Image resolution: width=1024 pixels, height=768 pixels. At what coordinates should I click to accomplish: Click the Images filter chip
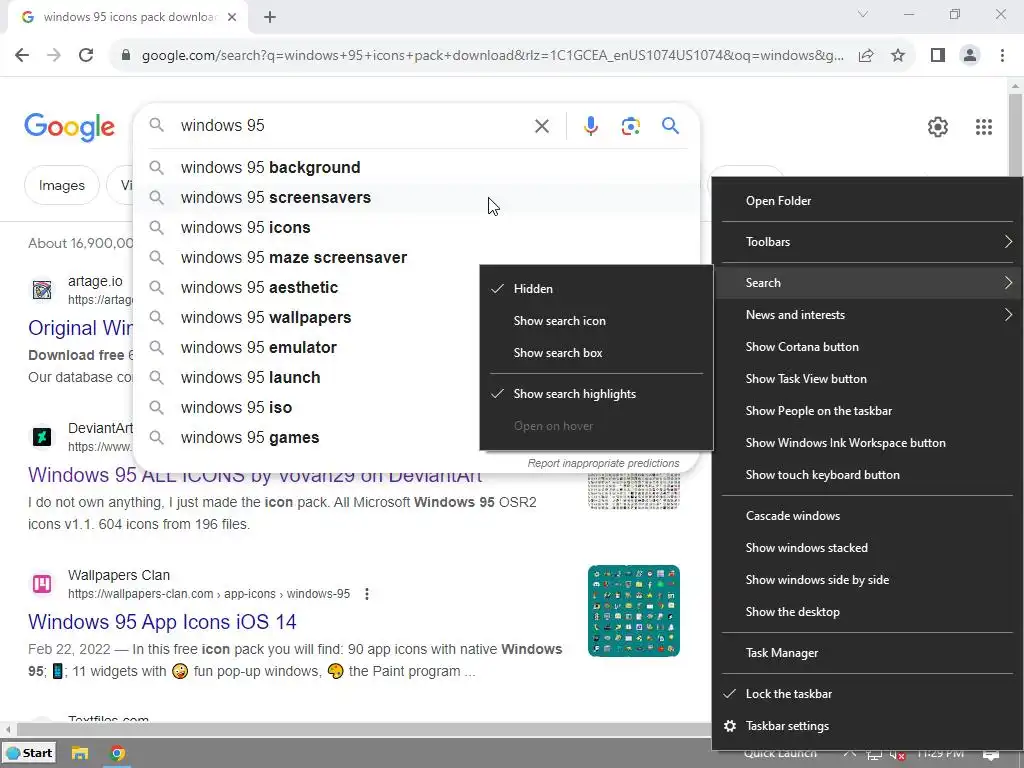click(62, 185)
